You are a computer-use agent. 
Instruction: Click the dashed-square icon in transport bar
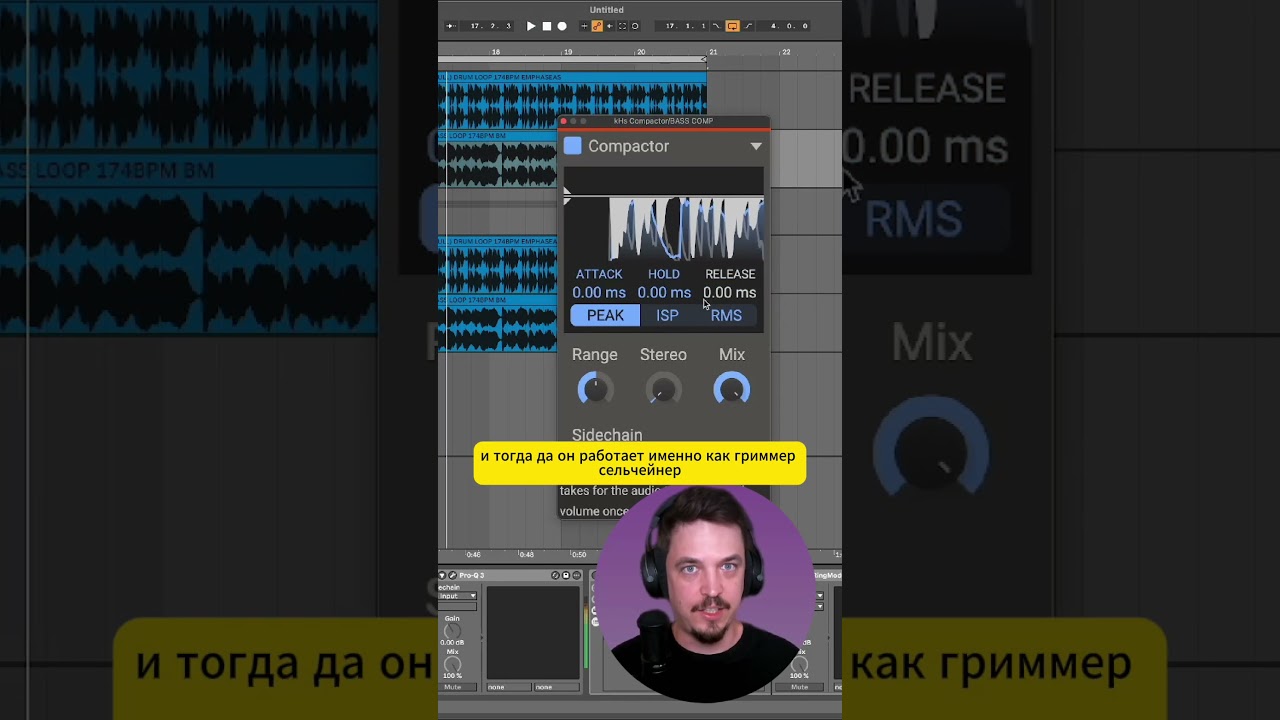point(622,26)
